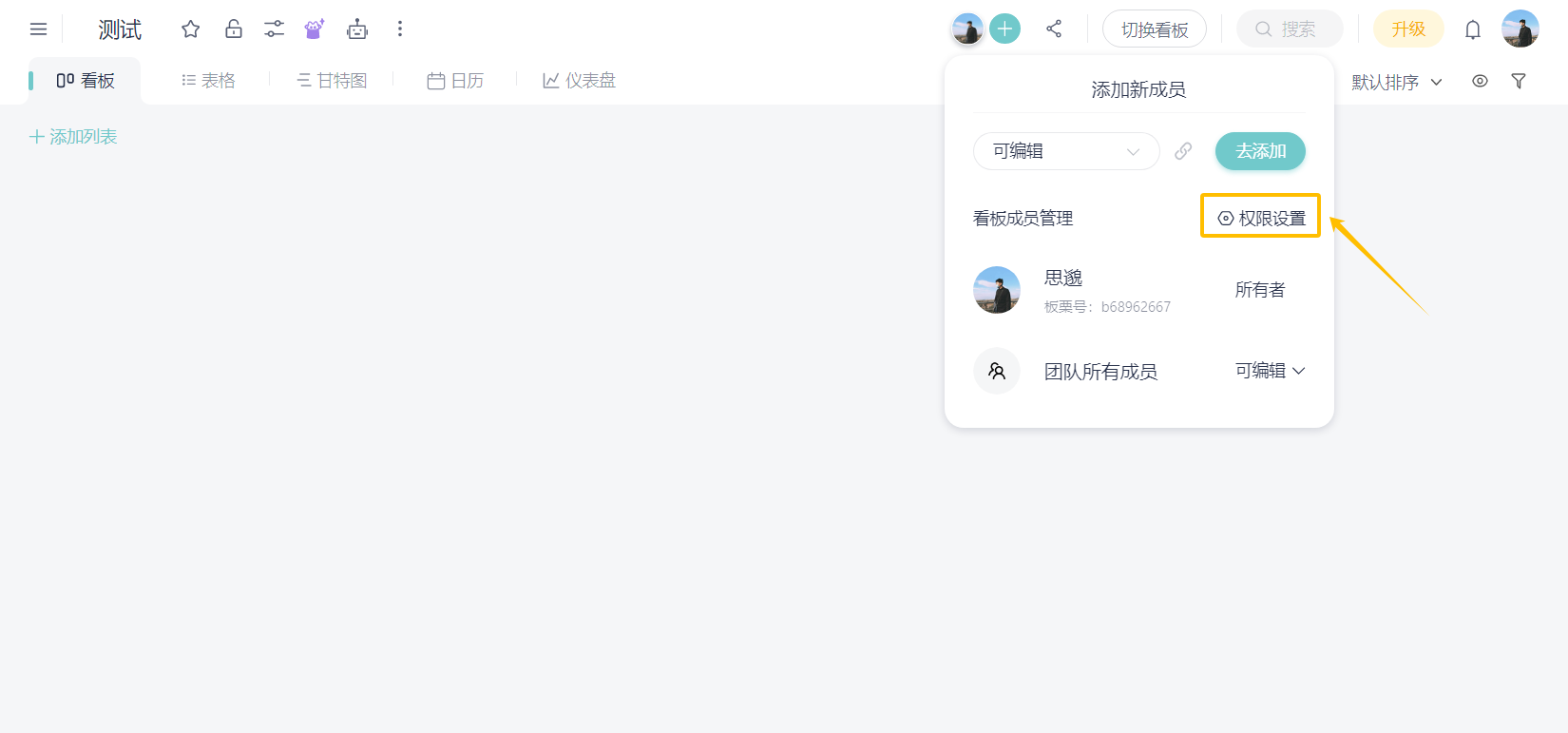The width and height of the screenshot is (1568, 733).
Task: Change 团队所有成员 permission dropdown
Action: (1270, 371)
